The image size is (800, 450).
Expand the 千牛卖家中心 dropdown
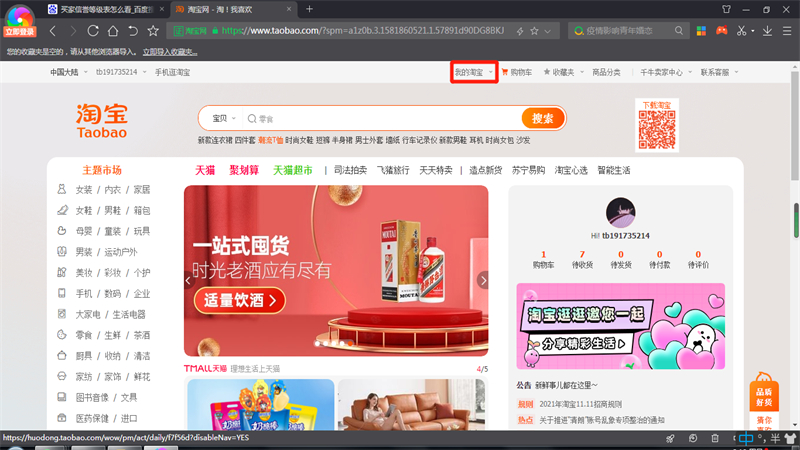(x=666, y=72)
